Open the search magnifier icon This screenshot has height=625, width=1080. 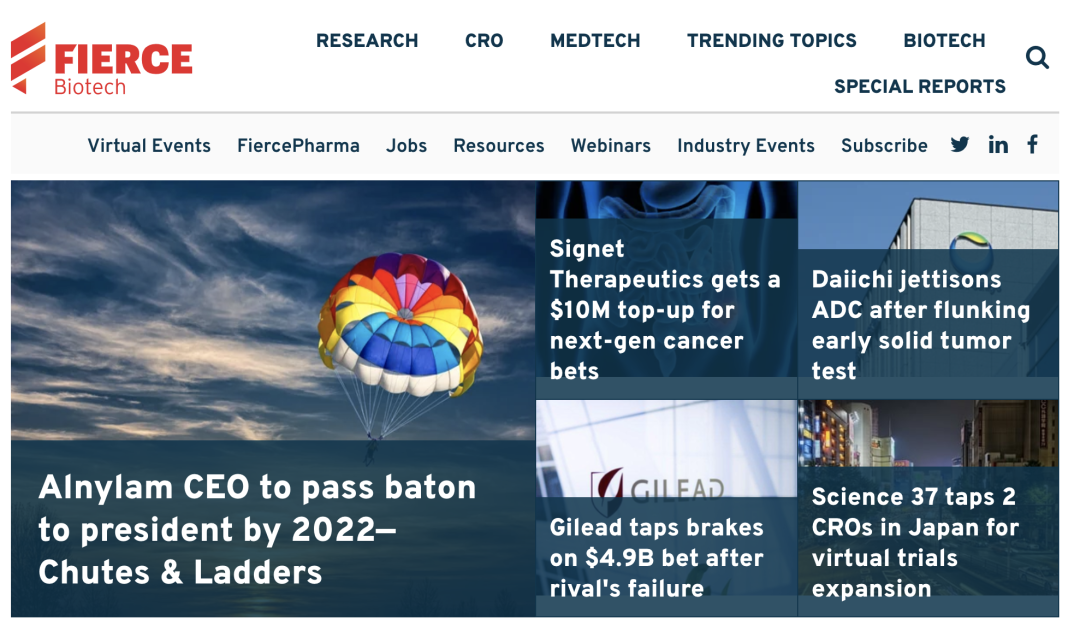[x=1037, y=58]
